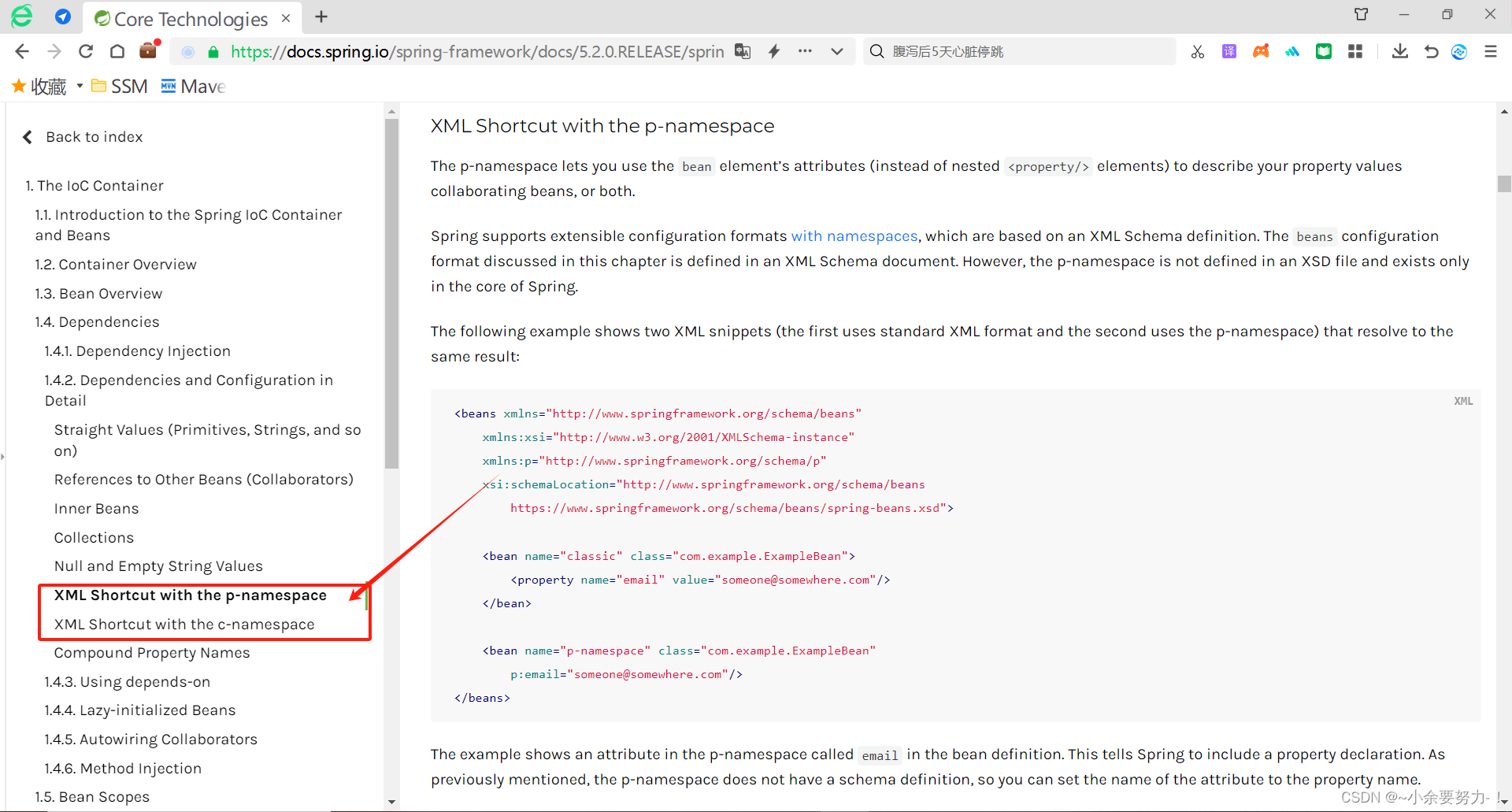
Task: Click the undo closed tab icon
Action: pyautogui.click(x=1431, y=52)
